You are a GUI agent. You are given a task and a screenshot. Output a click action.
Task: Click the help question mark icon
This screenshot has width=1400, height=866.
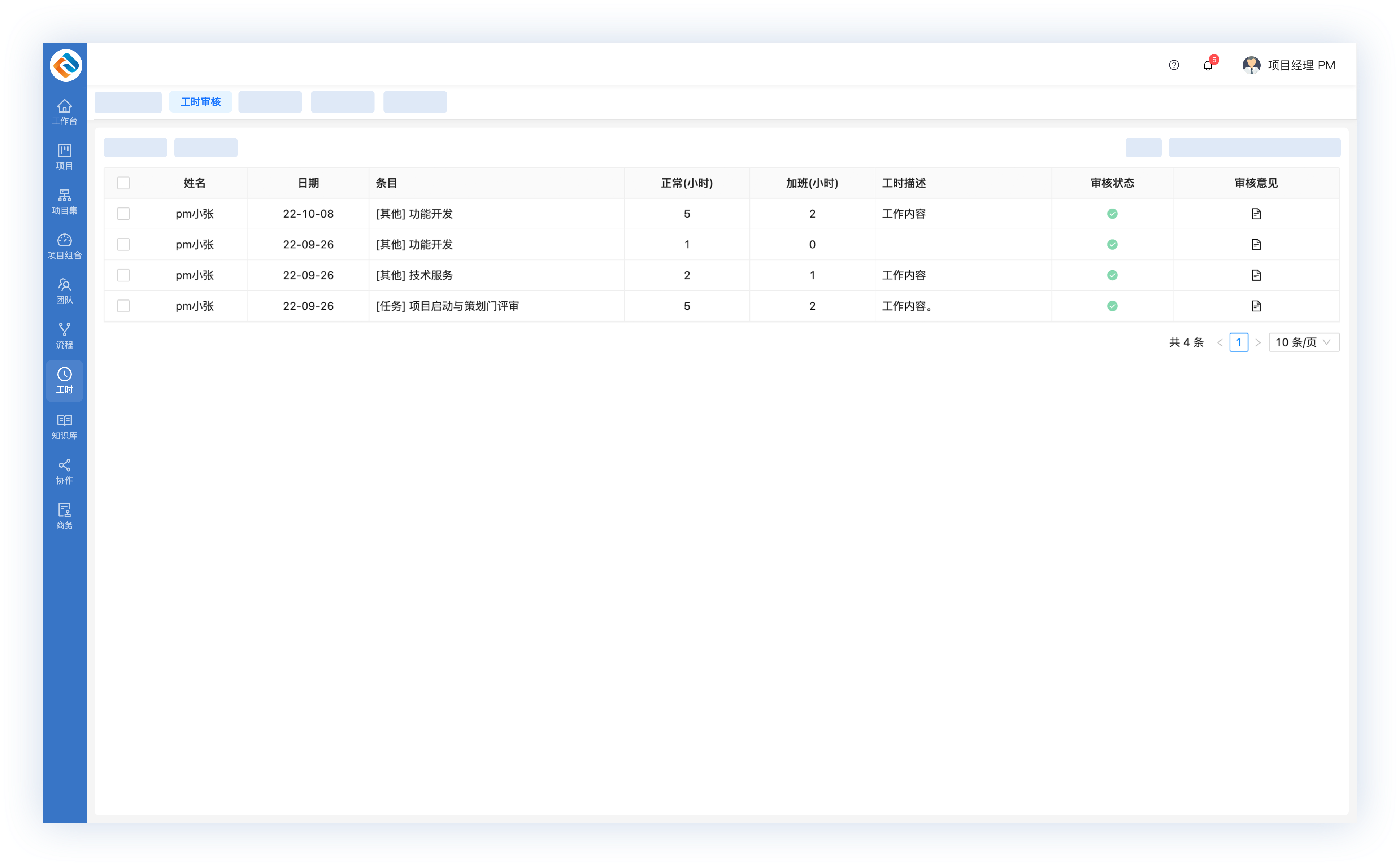[x=1174, y=65]
